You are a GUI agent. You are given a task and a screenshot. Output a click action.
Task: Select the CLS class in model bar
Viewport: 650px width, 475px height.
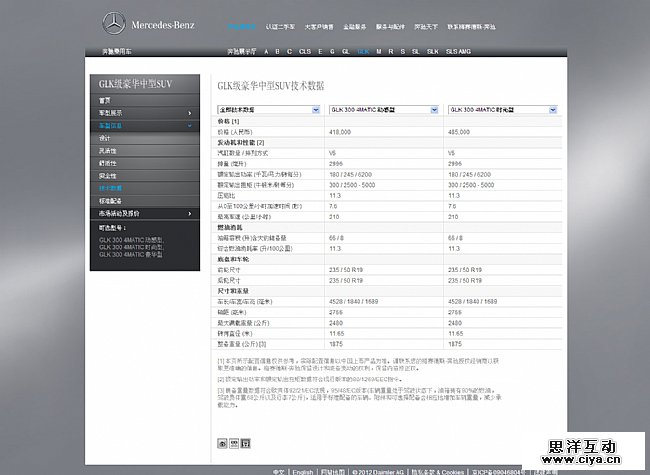[306, 49]
